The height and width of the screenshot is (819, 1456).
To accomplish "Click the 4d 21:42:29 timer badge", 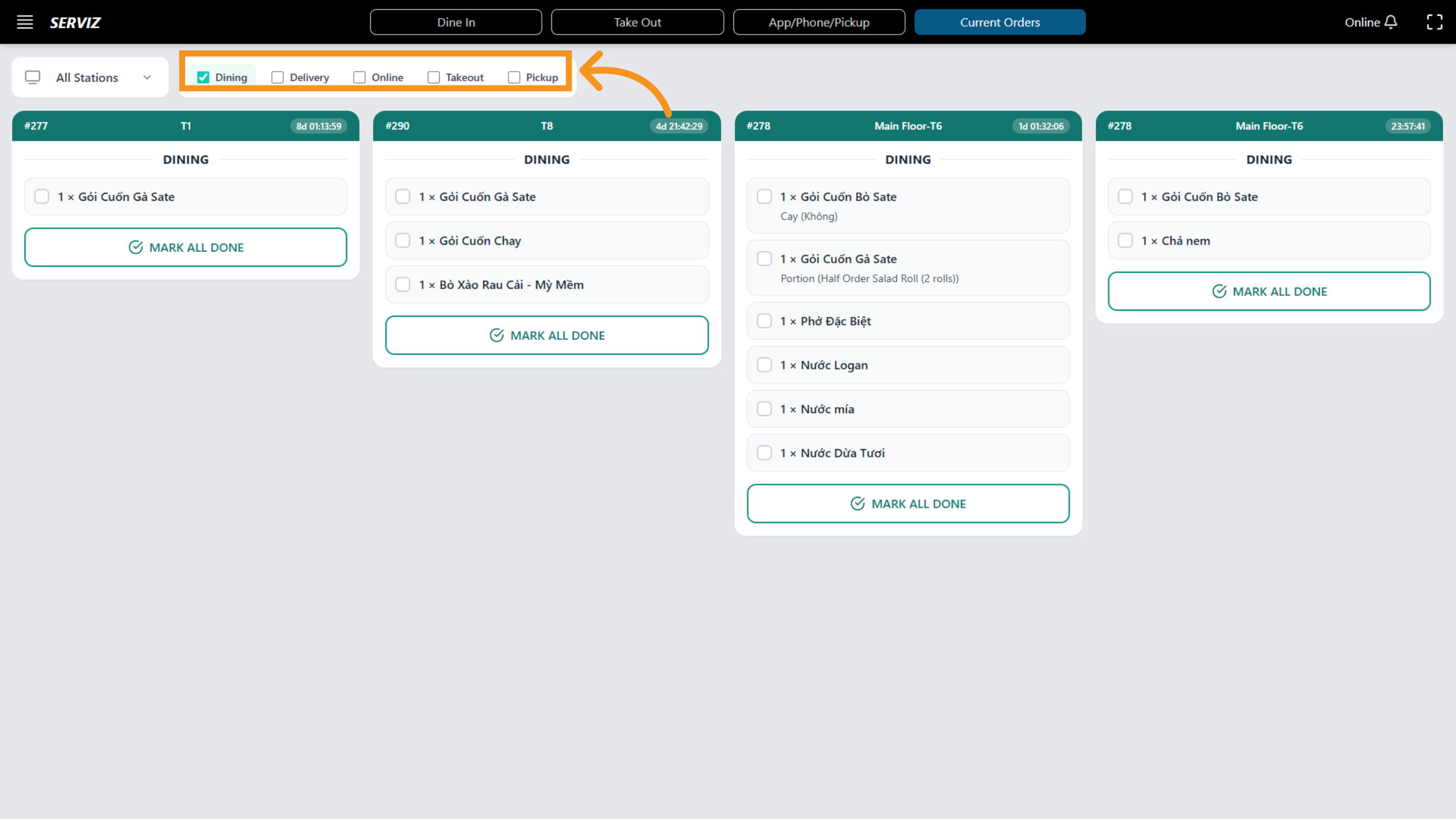I will 679,126.
